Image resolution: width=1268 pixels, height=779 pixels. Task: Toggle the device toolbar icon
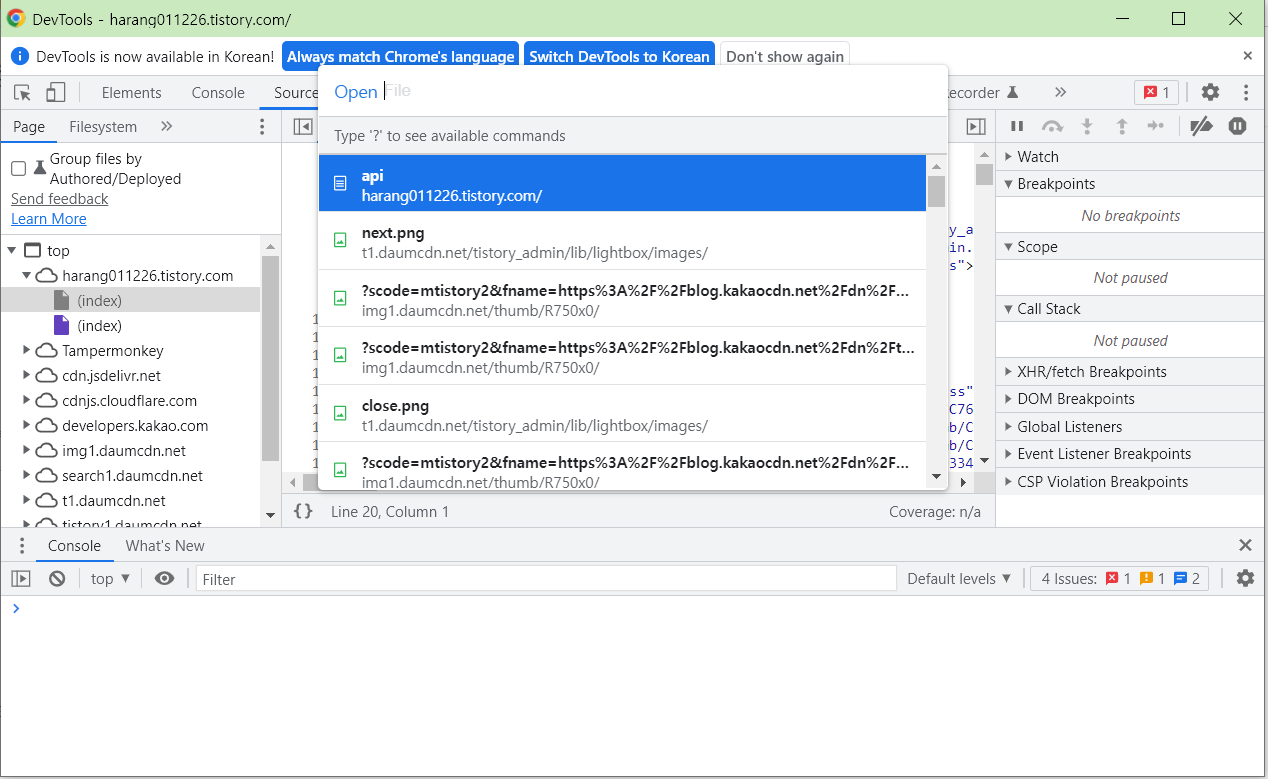coord(56,93)
